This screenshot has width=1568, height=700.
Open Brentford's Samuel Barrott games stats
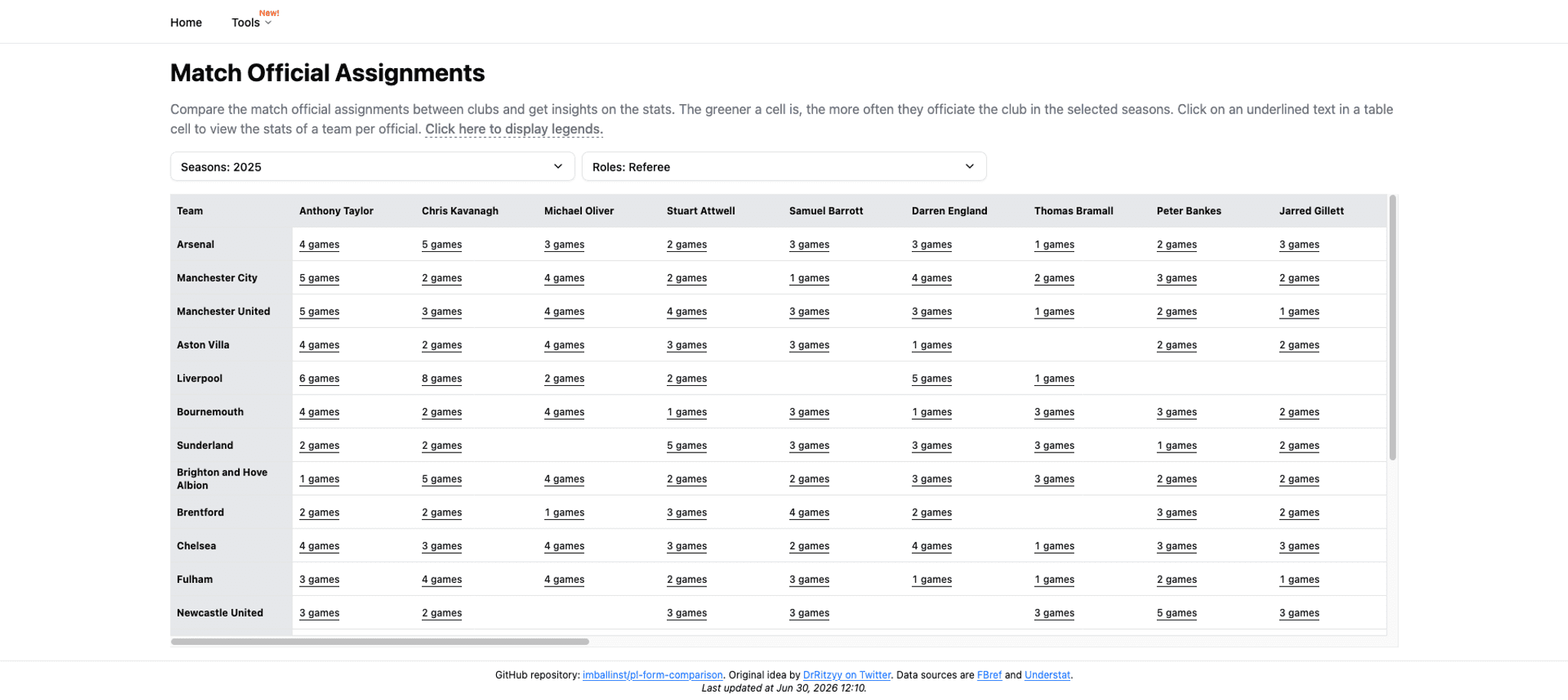(x=809, y=512)
